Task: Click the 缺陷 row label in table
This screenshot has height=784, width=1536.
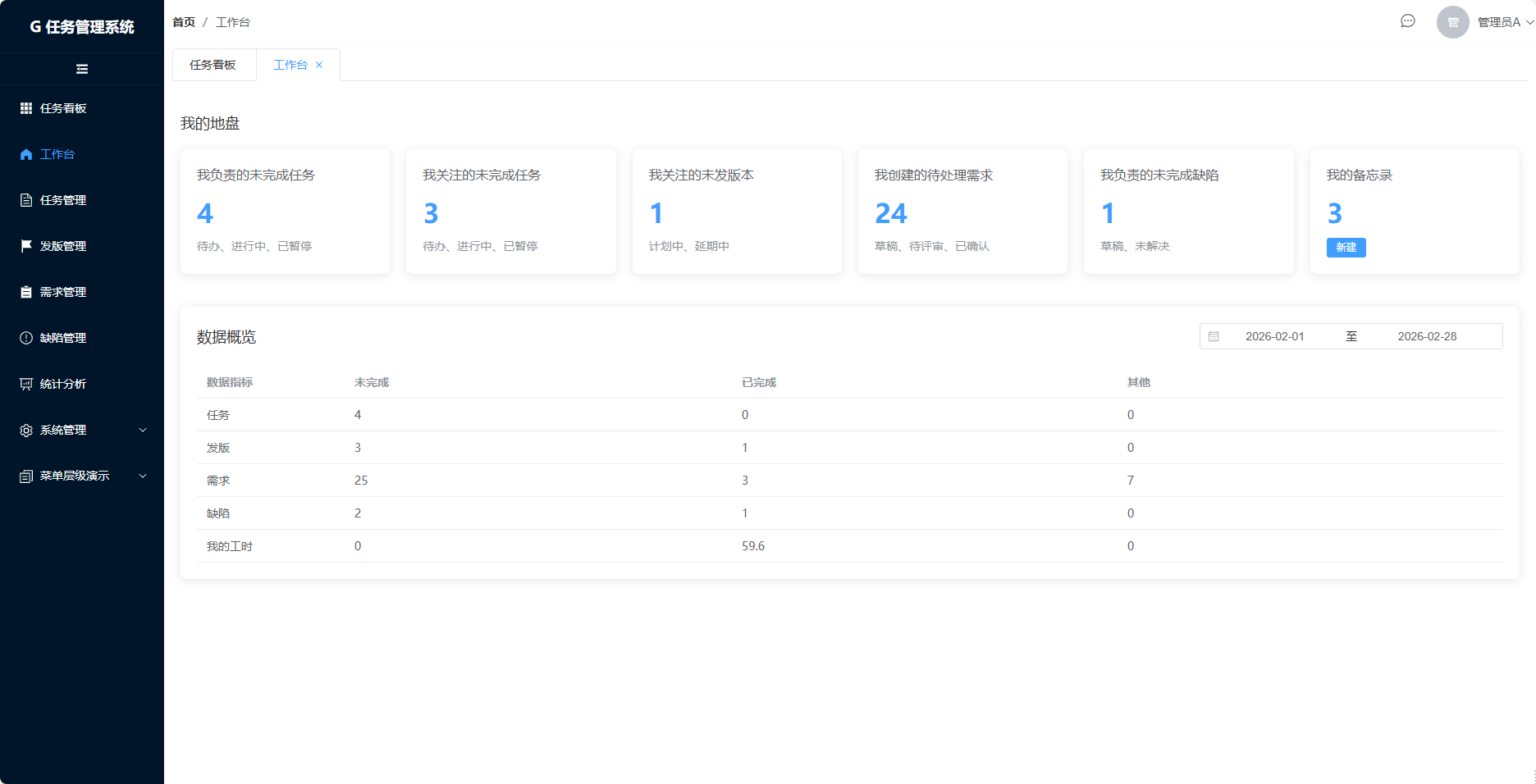Action: click(x=218, y=513)
